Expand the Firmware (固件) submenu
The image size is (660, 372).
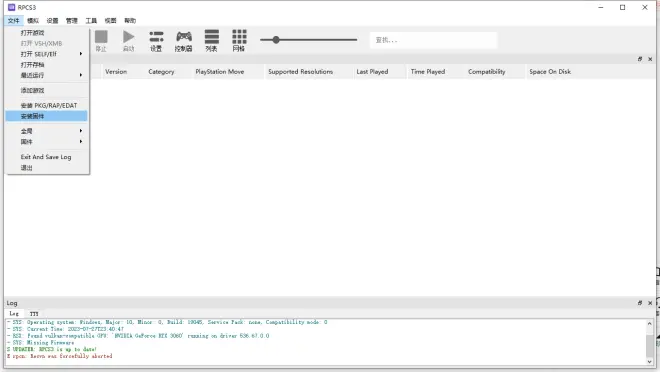click(x=46, y=142)
